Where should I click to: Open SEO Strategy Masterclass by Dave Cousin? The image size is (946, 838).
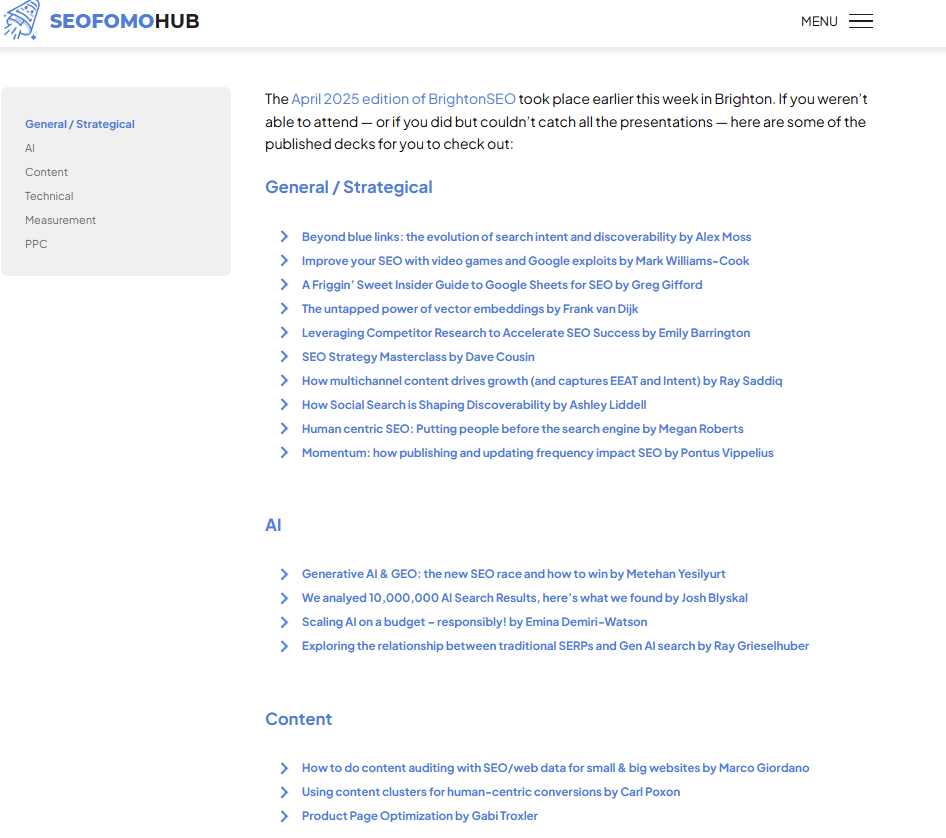[418, 357]
